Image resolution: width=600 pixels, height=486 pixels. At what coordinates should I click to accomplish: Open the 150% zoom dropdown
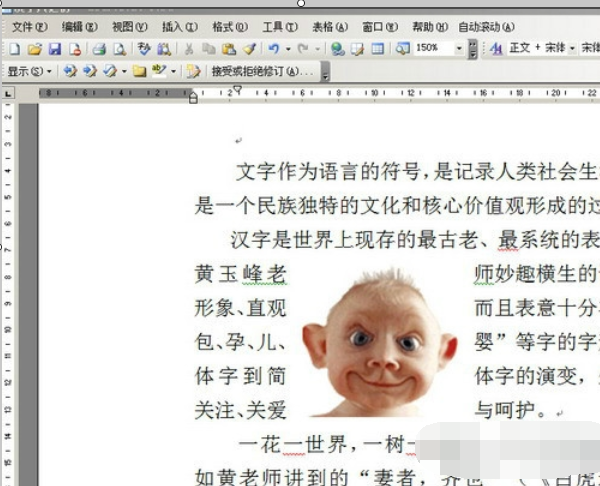(x=459, y=49)
